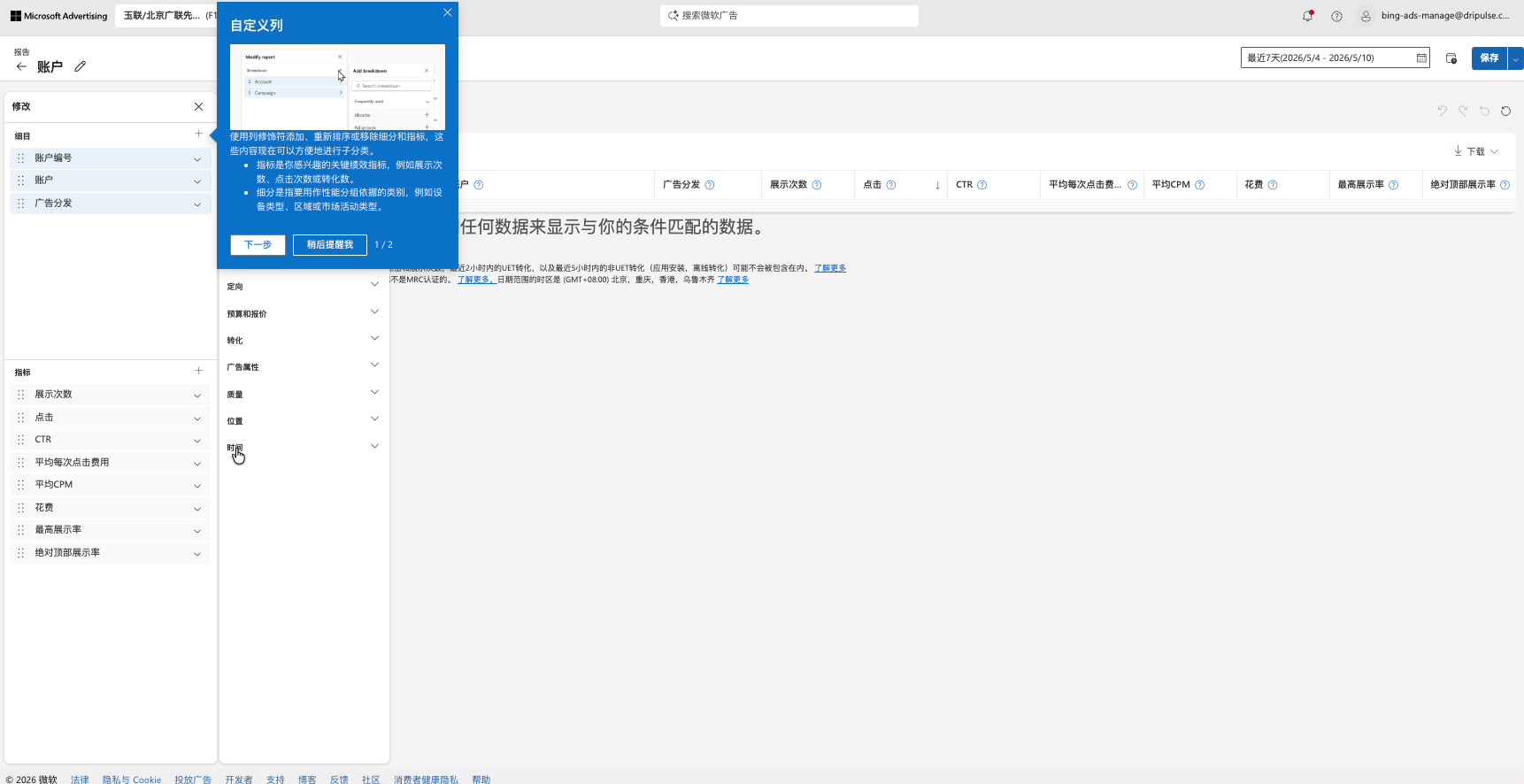Click the drag handle of 展示次数 metric
The width and height of the screenshot is (1524, 784).
pos(21,395)
